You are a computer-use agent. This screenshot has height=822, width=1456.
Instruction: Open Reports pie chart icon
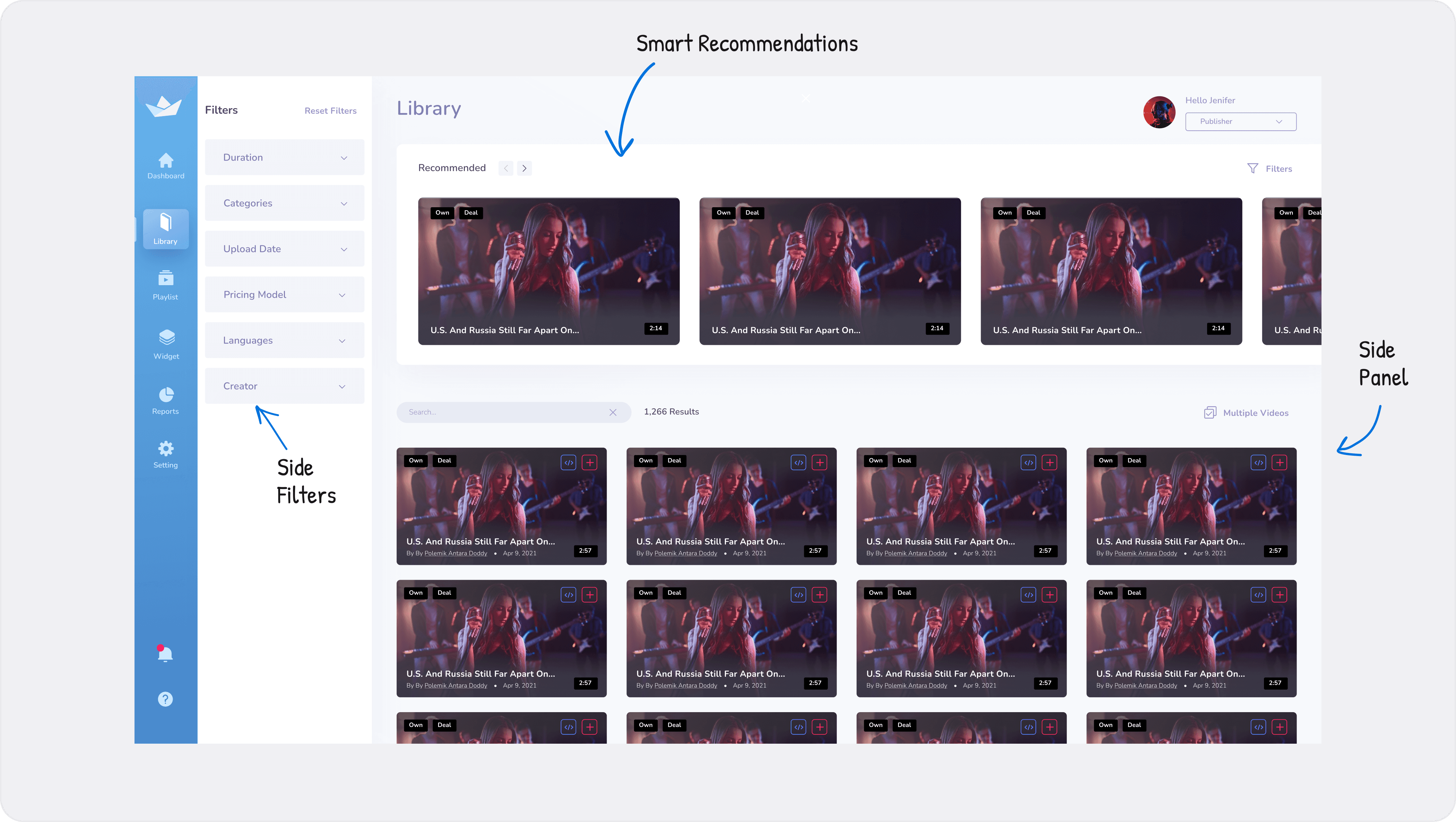(166, 394)
